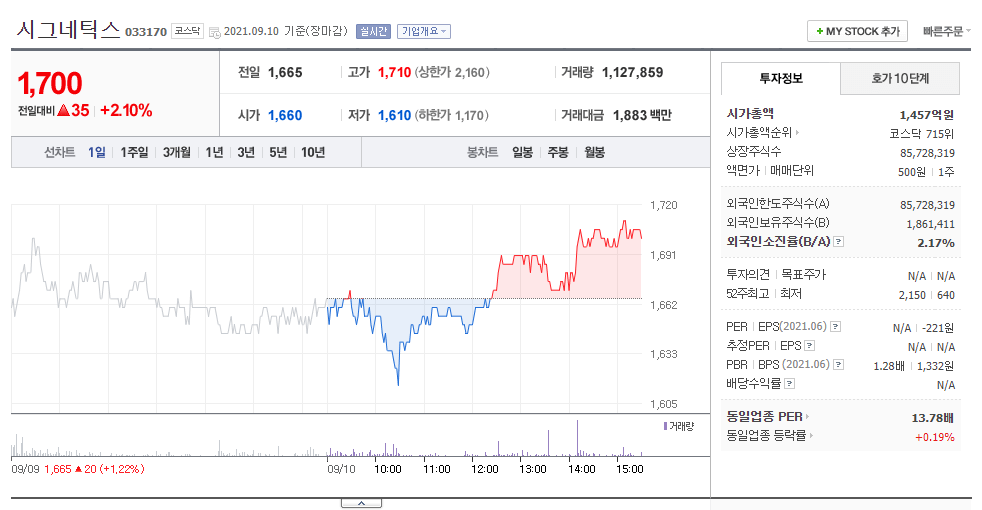
Task: Select the 3년 line chart period
Action: coord(246,152)
